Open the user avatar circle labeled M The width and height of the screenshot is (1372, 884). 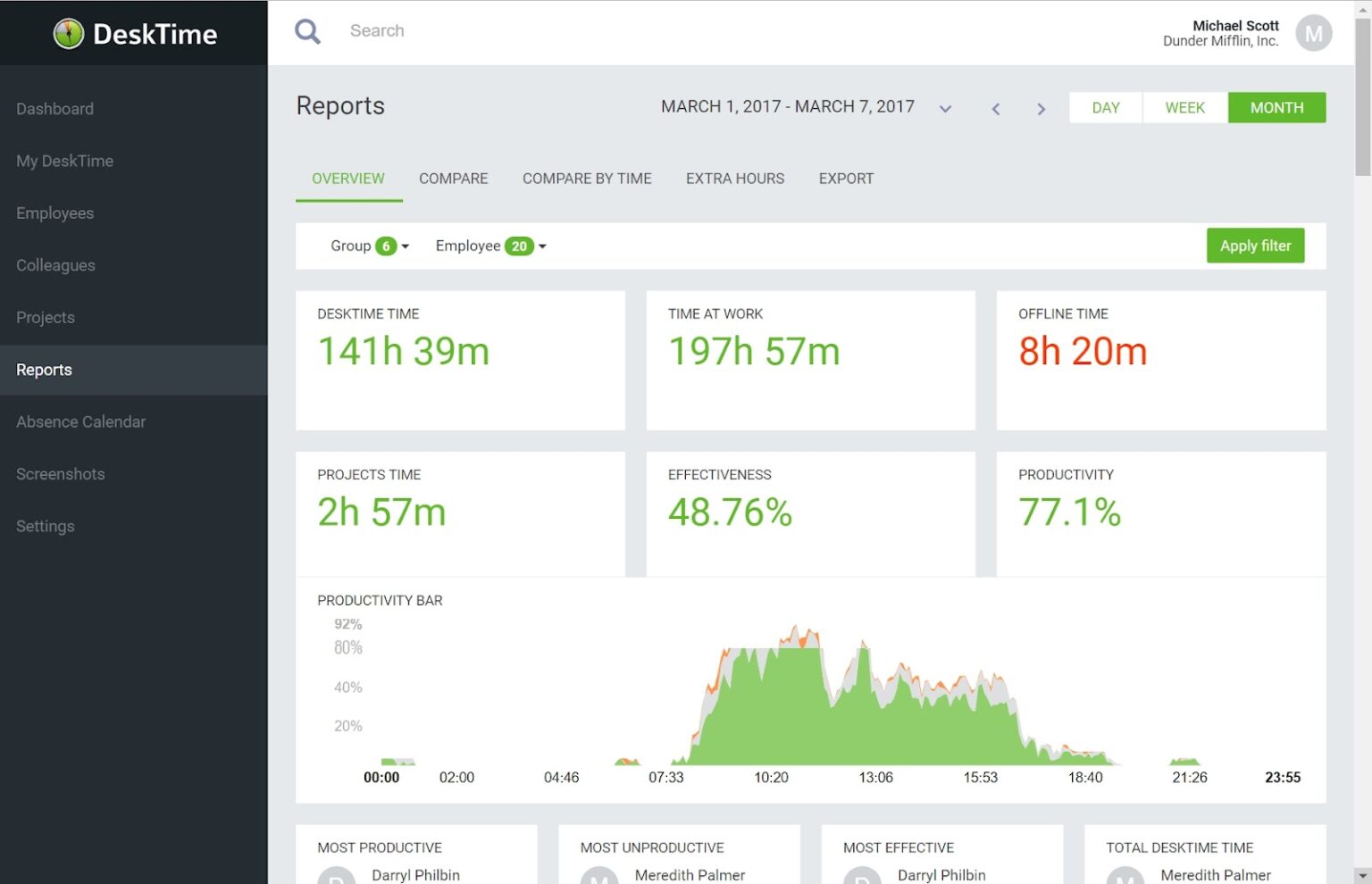pyautogui.click(x=1313, y=33)
